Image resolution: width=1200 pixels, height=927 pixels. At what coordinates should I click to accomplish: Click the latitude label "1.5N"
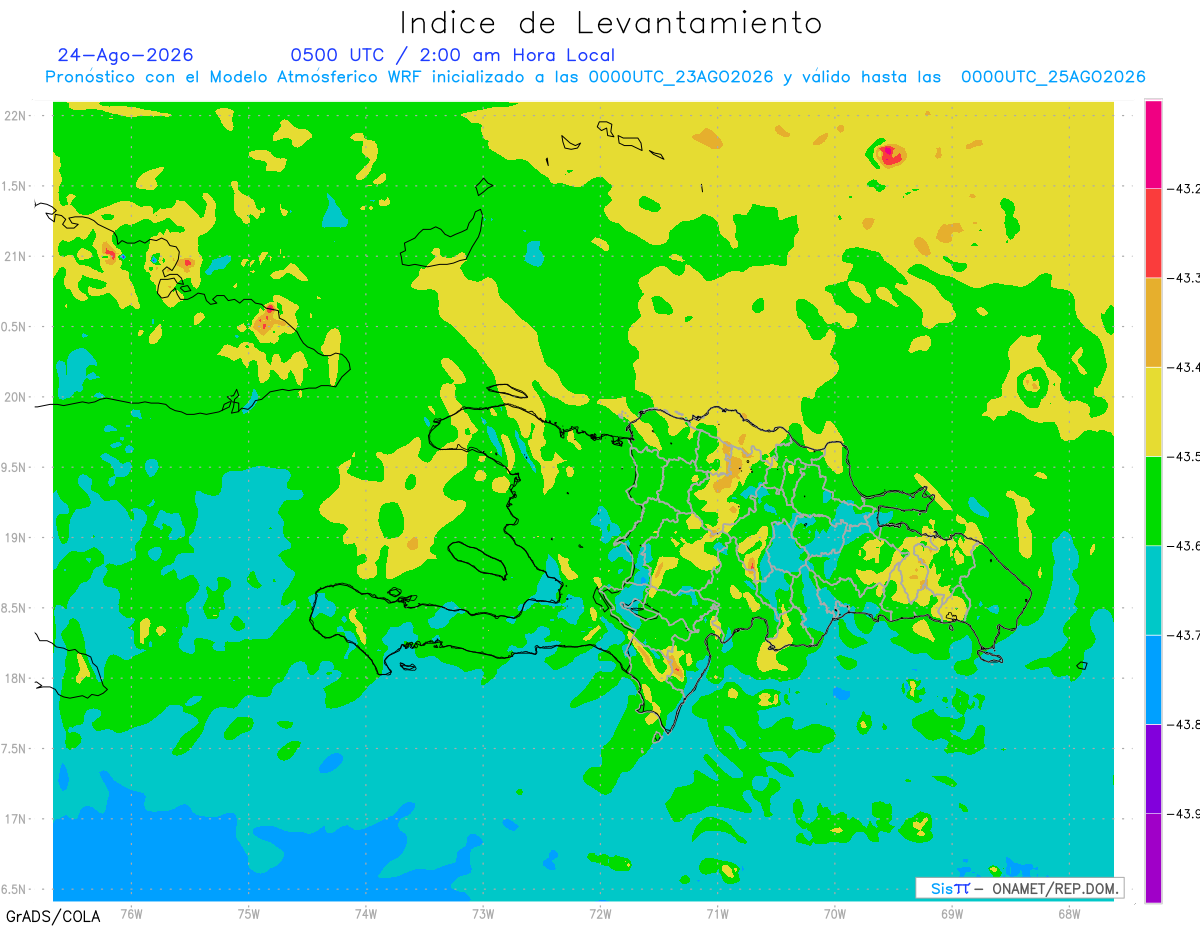15,187
